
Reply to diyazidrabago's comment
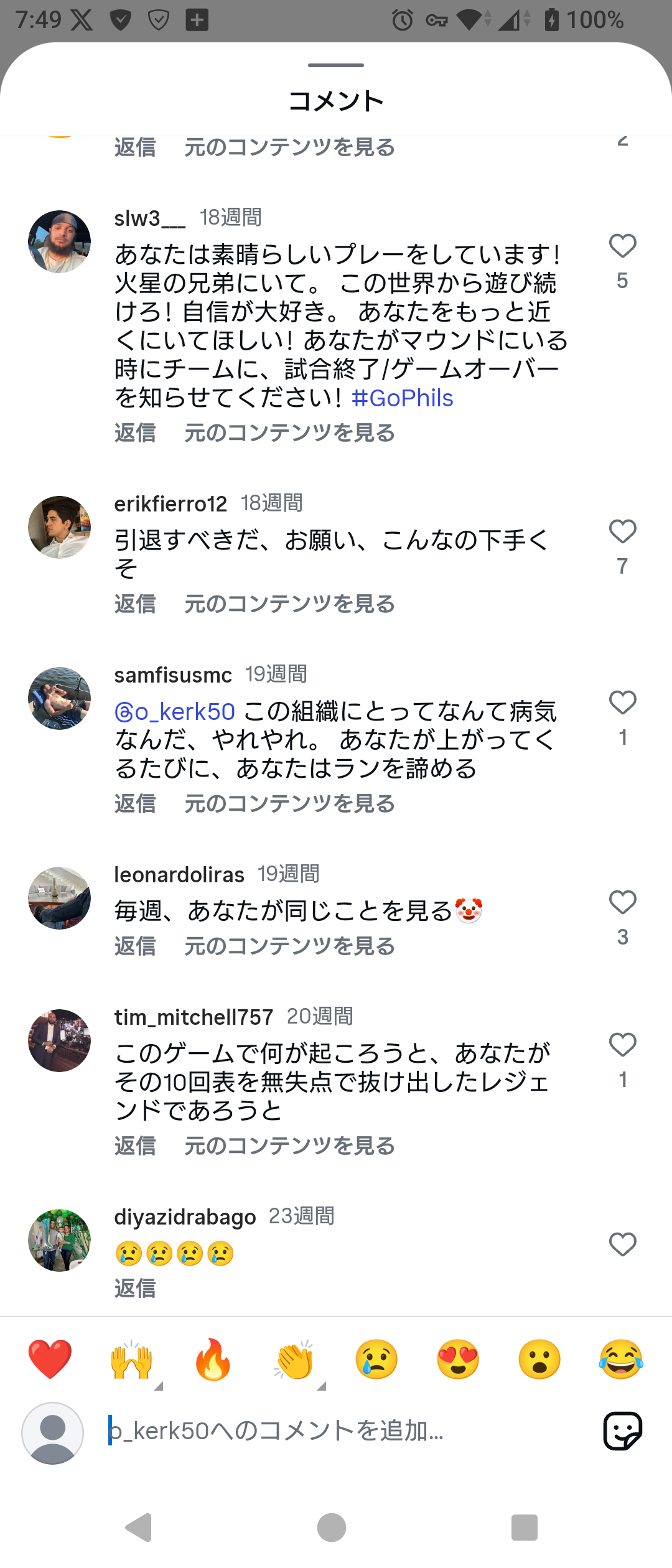[135, 1288]
